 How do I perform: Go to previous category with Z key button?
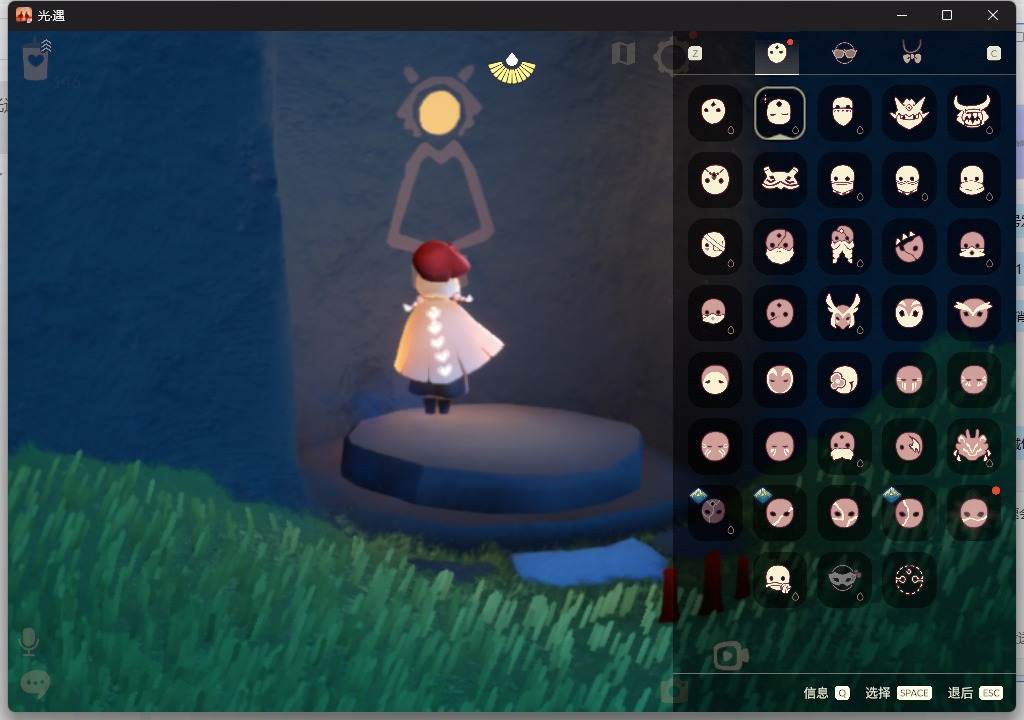(695, 53)
